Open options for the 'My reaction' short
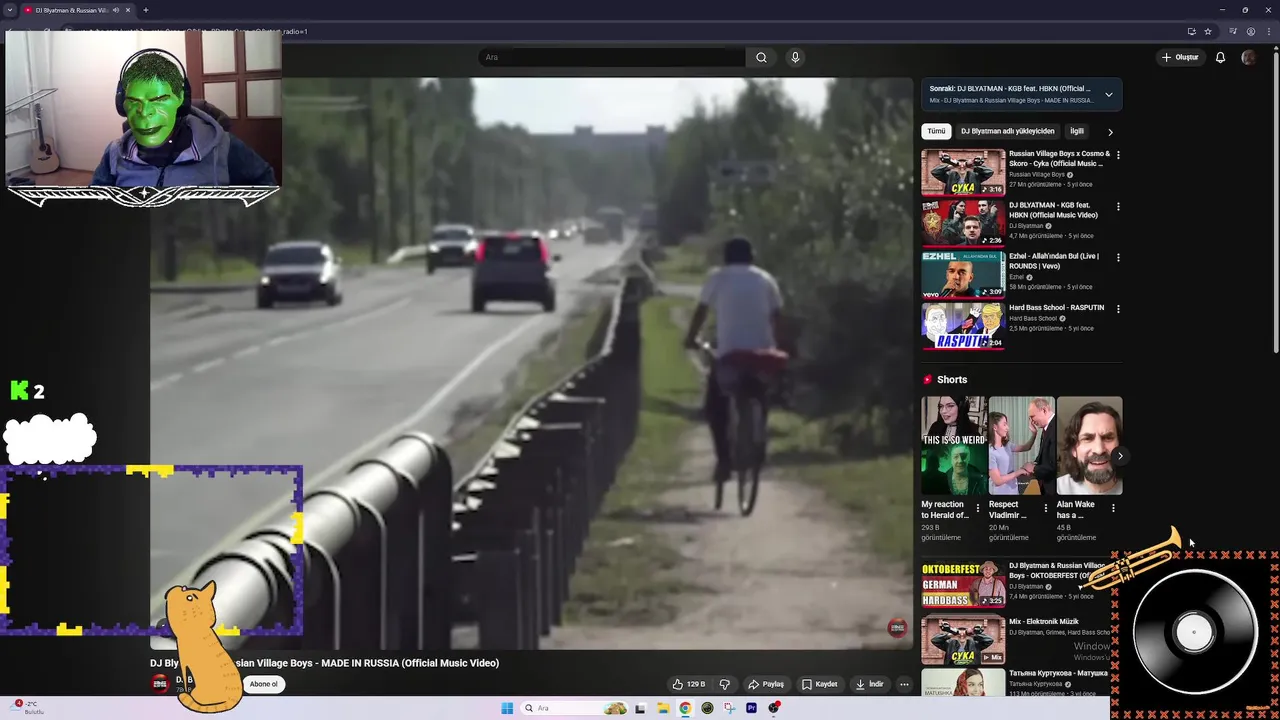This screenshot has width=1280, height=720. click(x=978, y=508)
